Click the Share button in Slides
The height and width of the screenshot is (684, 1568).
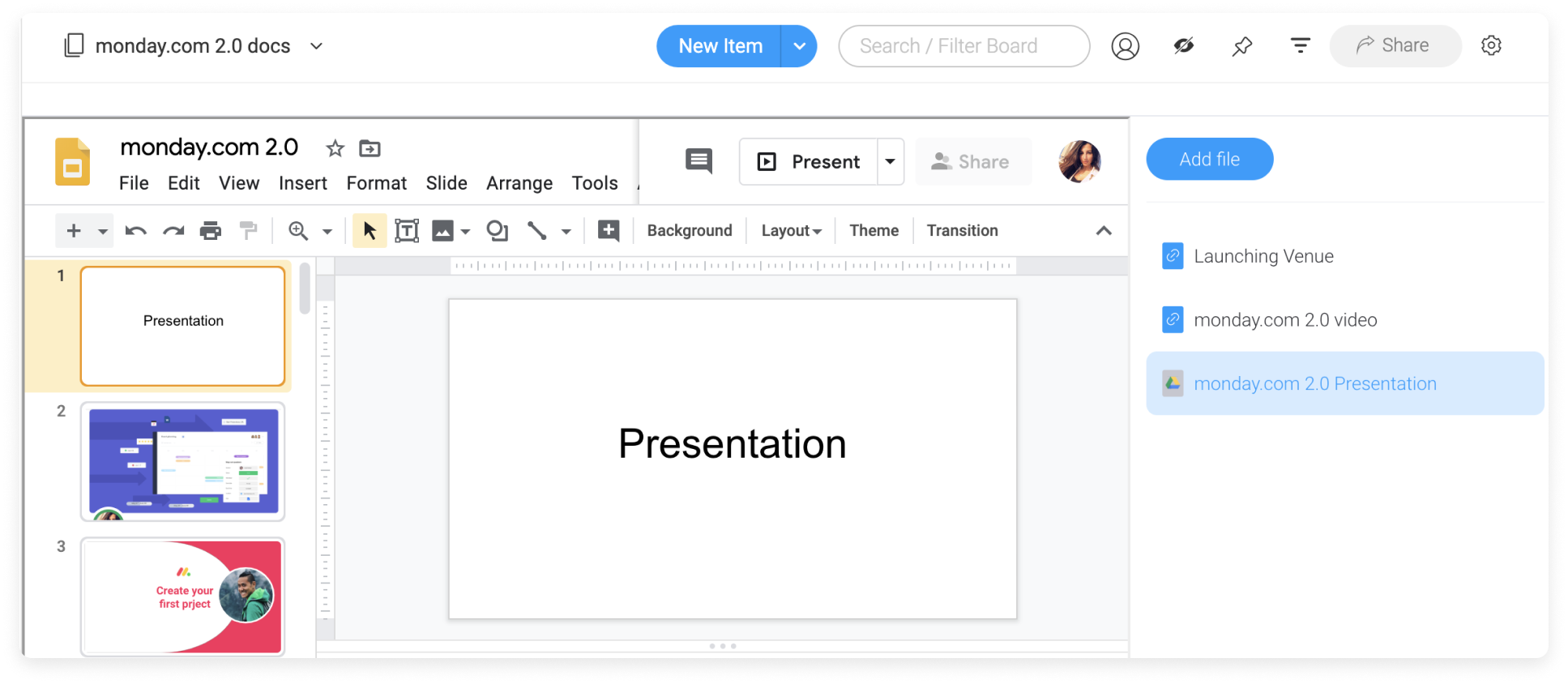[x=972, y=161]
